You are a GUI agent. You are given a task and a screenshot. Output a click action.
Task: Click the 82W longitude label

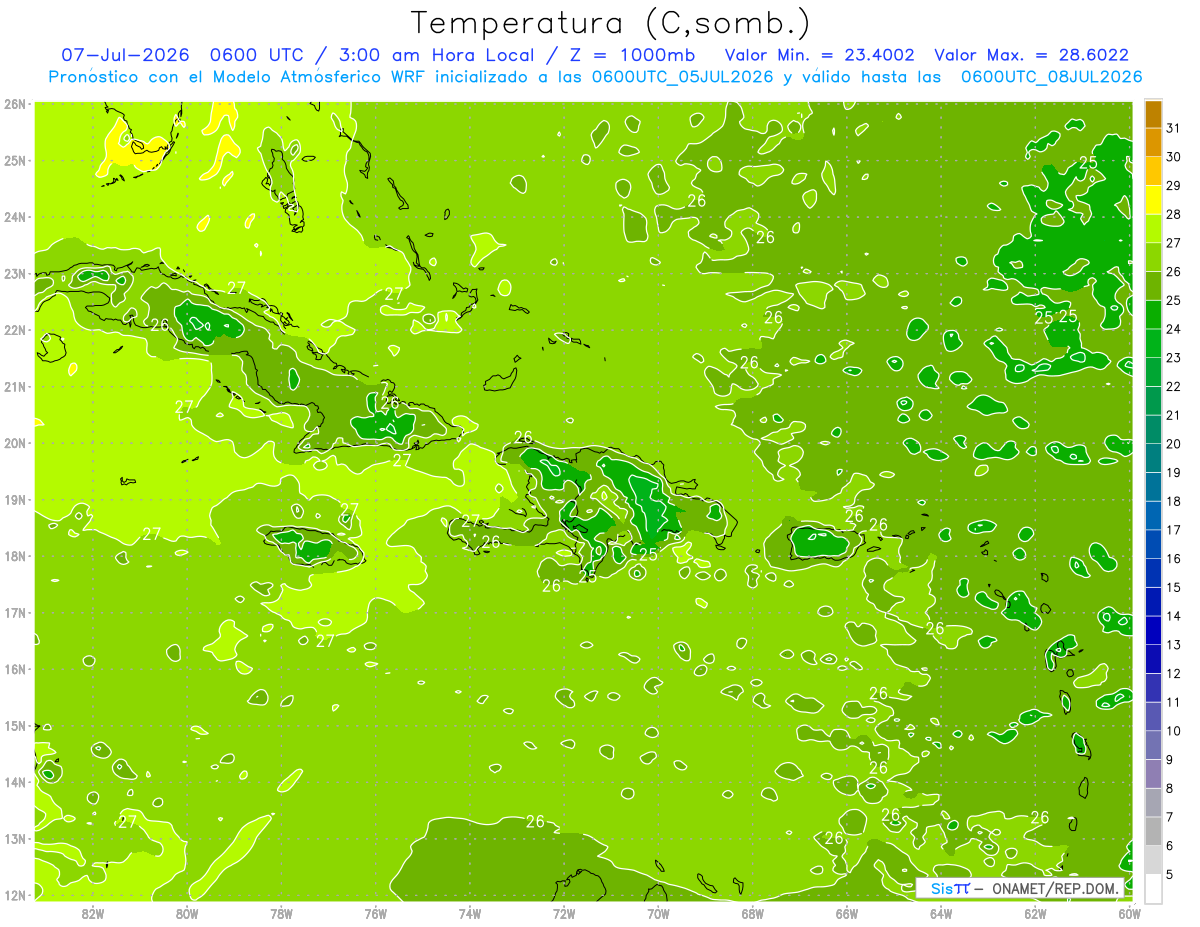tap(93, 912)
